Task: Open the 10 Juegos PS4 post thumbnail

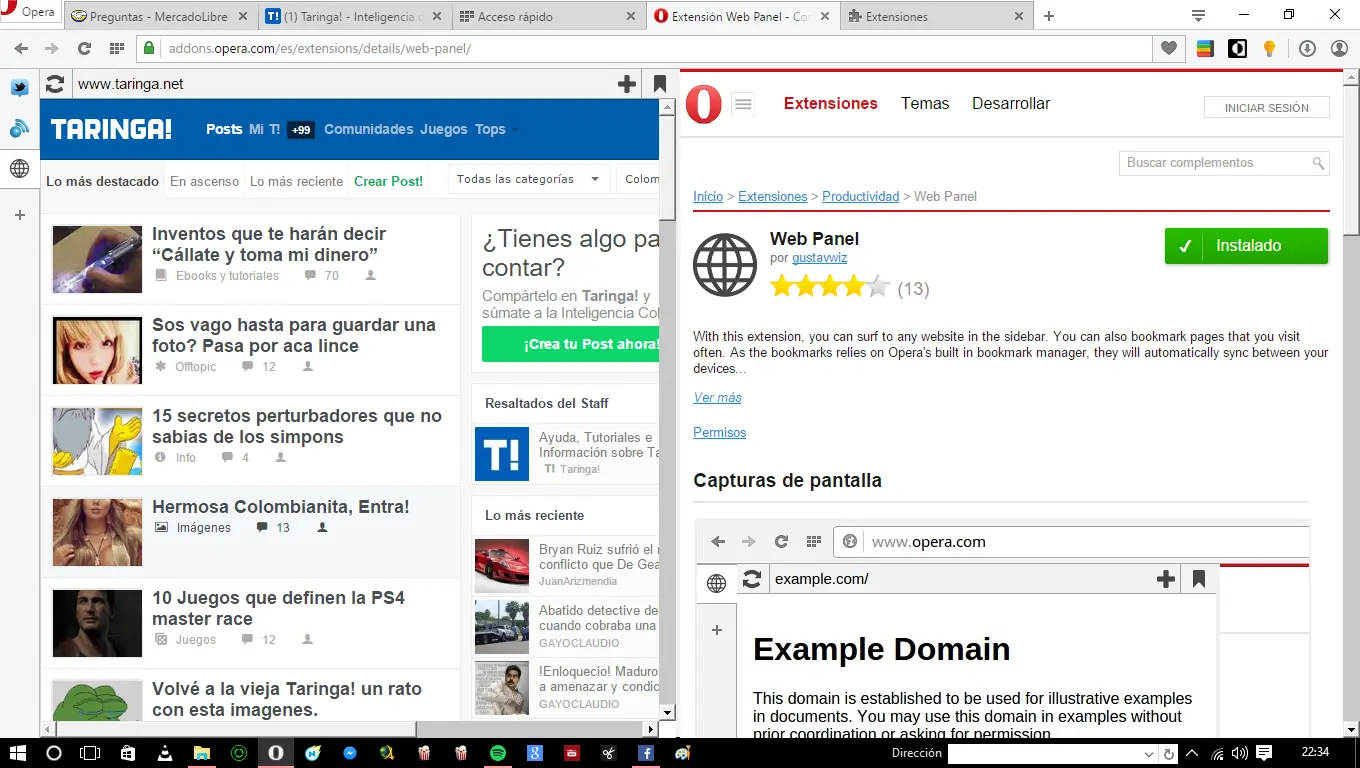Action: point(97,624)
